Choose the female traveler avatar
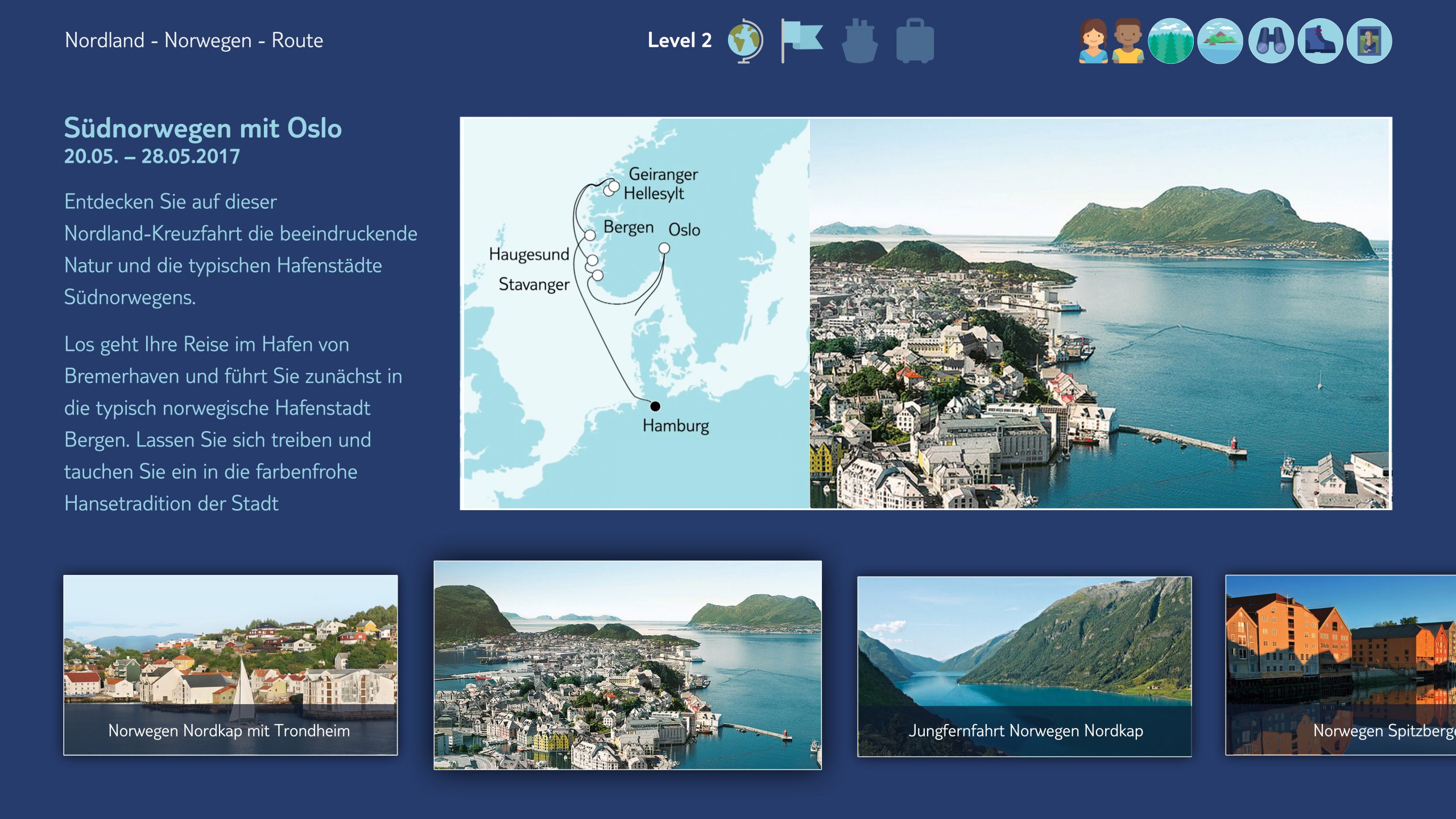 pyautogui.click(x=1093, y=41)
